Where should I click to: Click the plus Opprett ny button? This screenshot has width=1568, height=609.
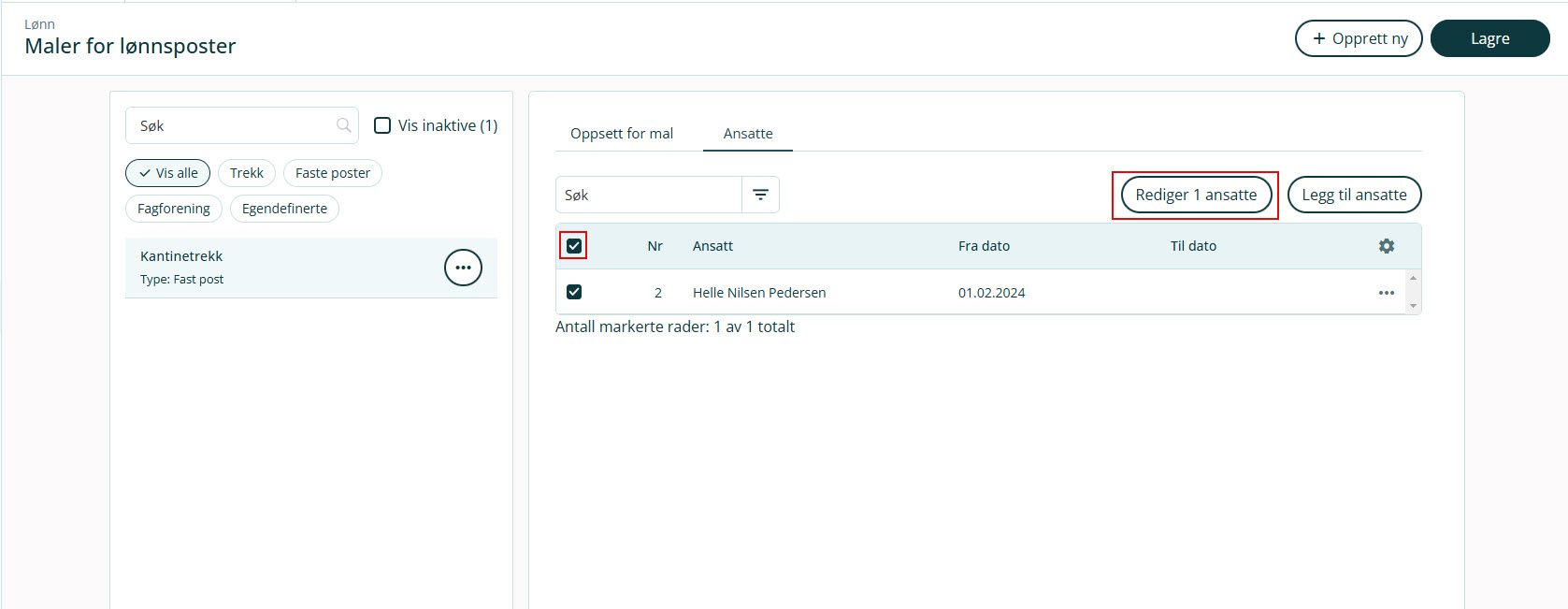pyautogui.click(x=1358, y=38)
